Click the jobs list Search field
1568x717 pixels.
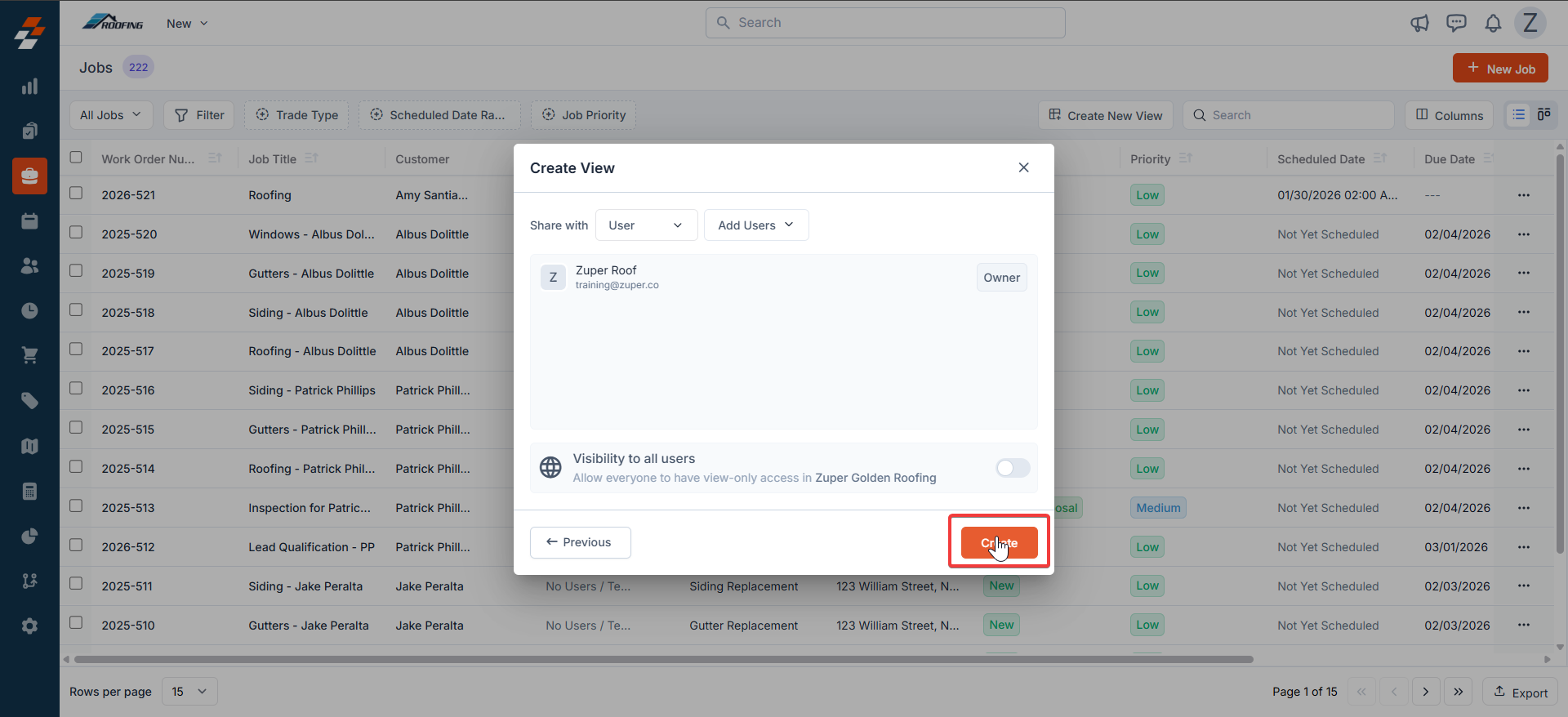tap(1289, 115)
